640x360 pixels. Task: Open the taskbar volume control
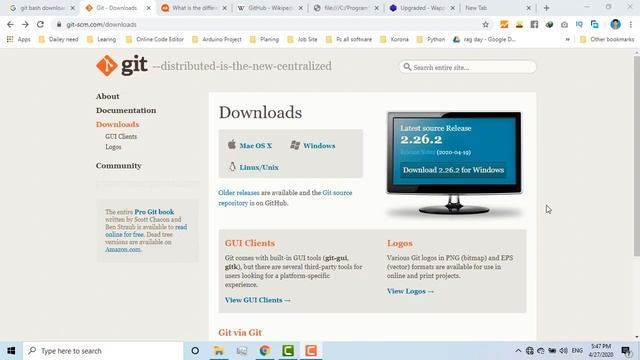click(x=564, y=351)
